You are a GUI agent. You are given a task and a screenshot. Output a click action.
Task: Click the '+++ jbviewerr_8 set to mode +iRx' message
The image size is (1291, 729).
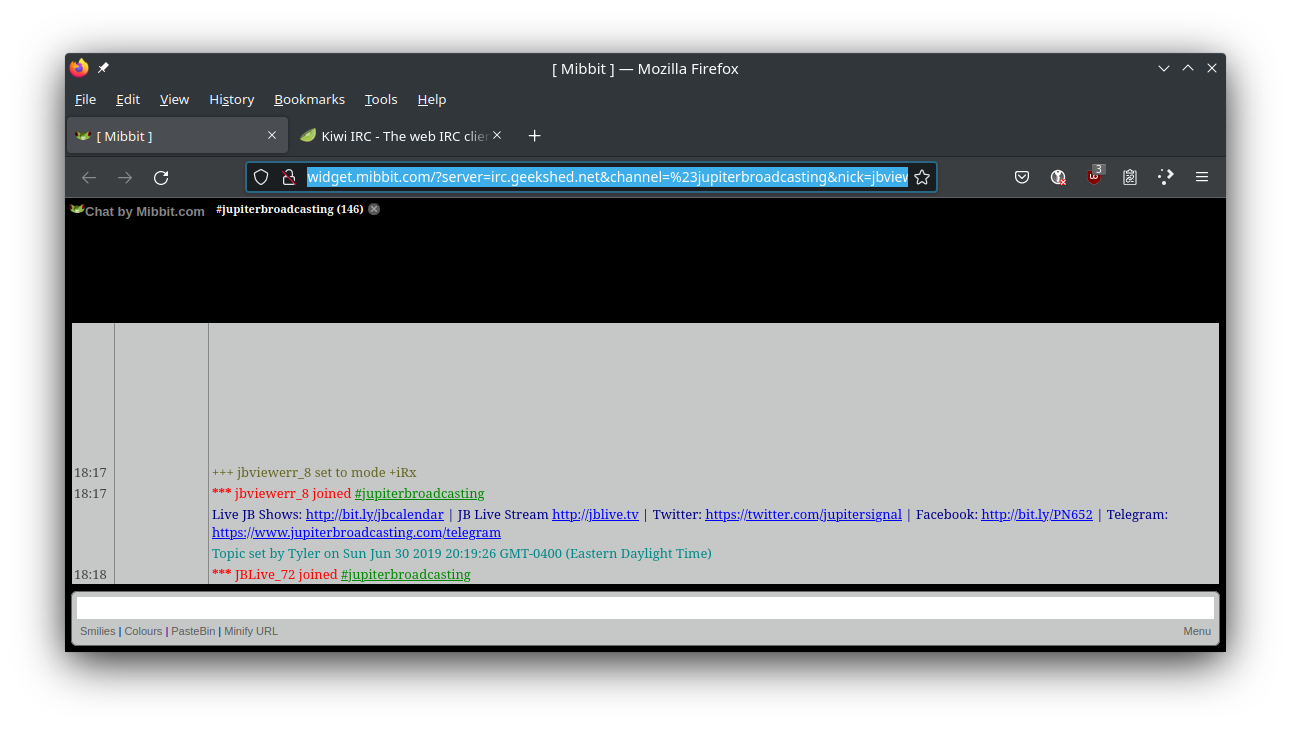tap(314, 472)
